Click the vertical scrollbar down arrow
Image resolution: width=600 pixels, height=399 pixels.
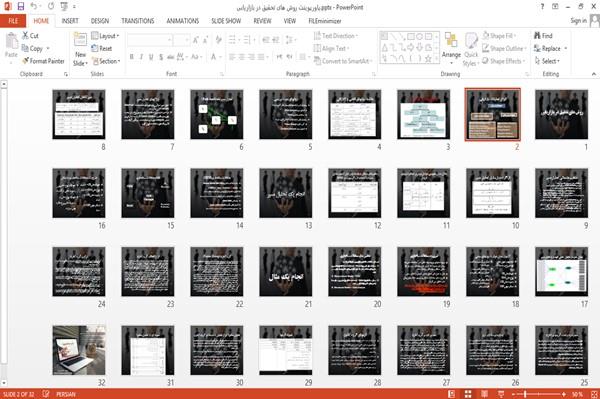[4, 382]
